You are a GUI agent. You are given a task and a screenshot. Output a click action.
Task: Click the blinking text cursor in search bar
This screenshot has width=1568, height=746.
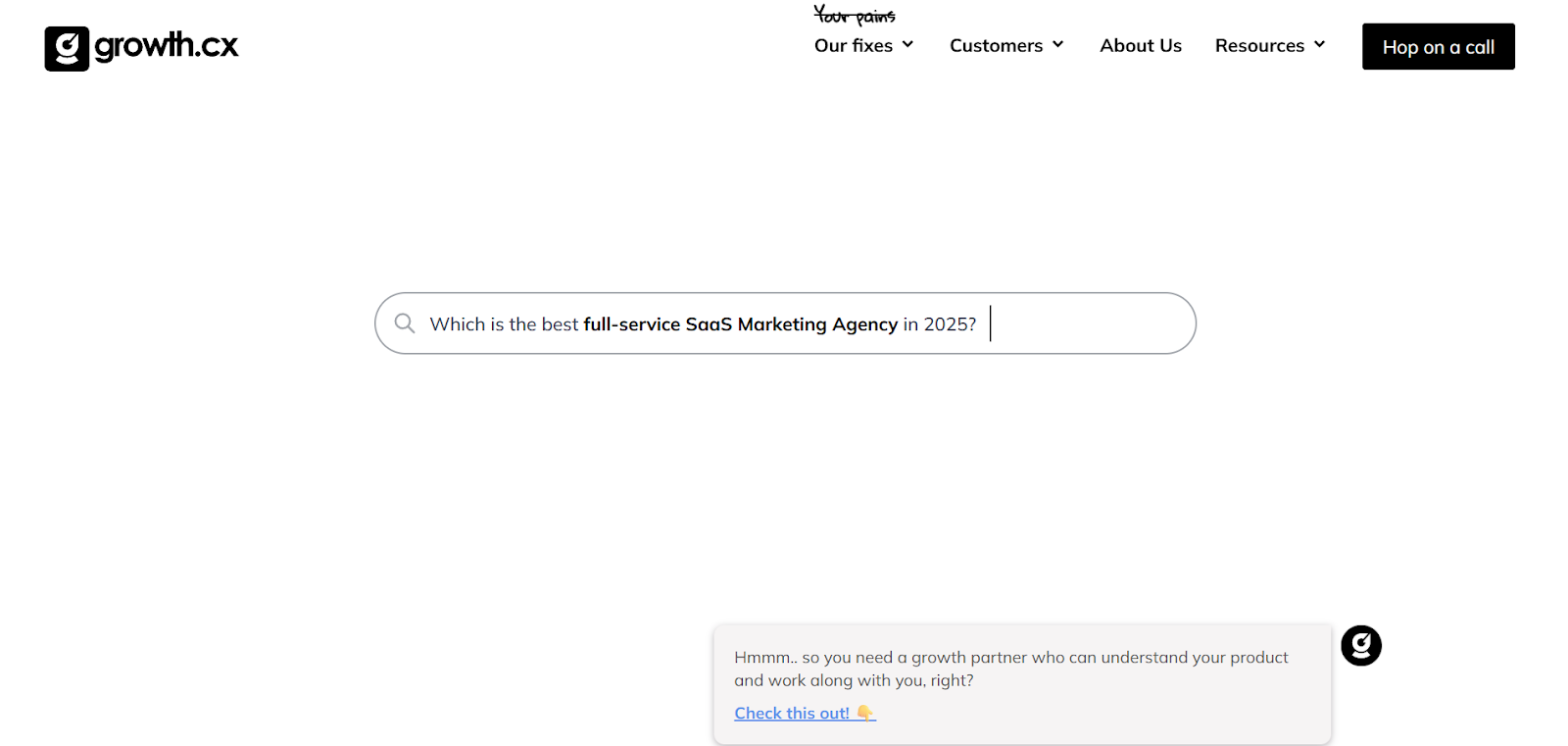coord(990,323)
